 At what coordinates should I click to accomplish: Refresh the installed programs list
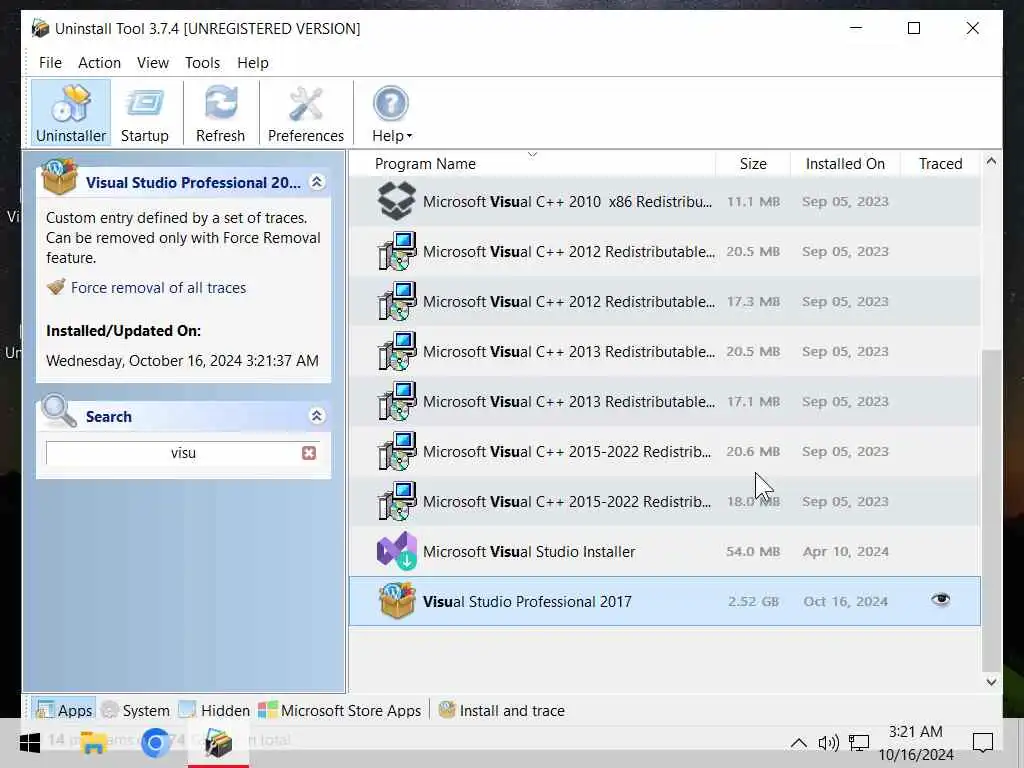pos(221,112)
